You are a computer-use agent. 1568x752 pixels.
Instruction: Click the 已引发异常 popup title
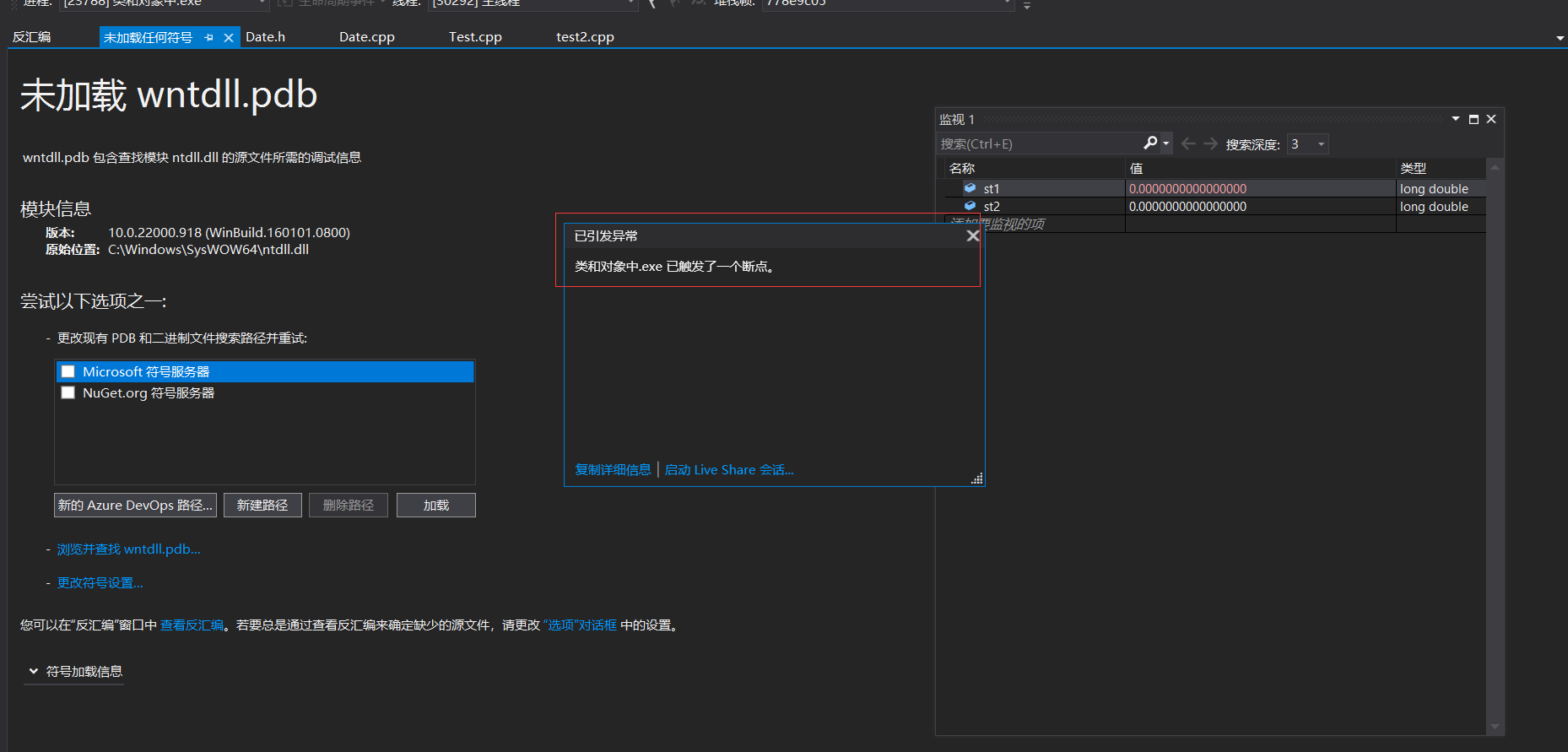coord(606,235)
